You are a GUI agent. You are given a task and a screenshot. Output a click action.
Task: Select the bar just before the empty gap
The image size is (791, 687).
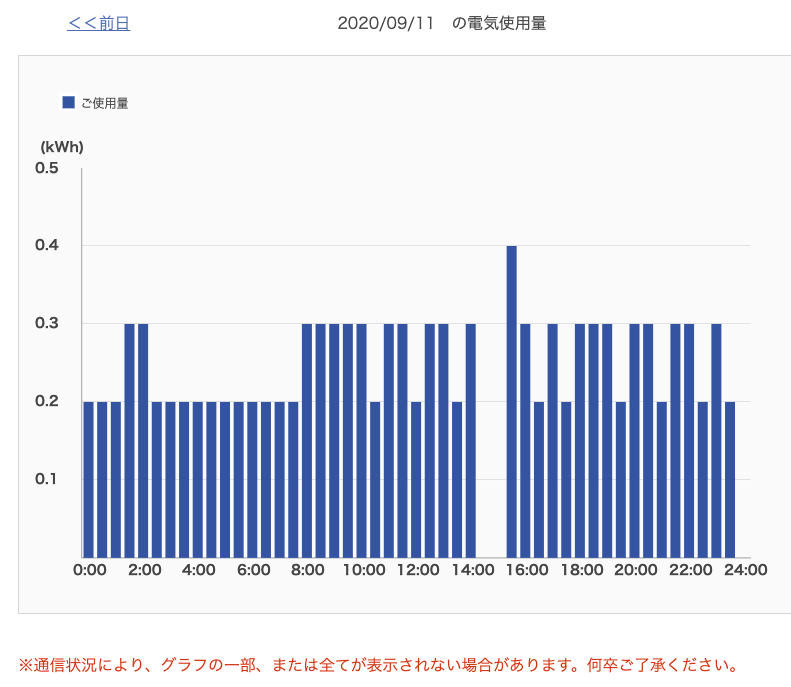click(471, 440)
